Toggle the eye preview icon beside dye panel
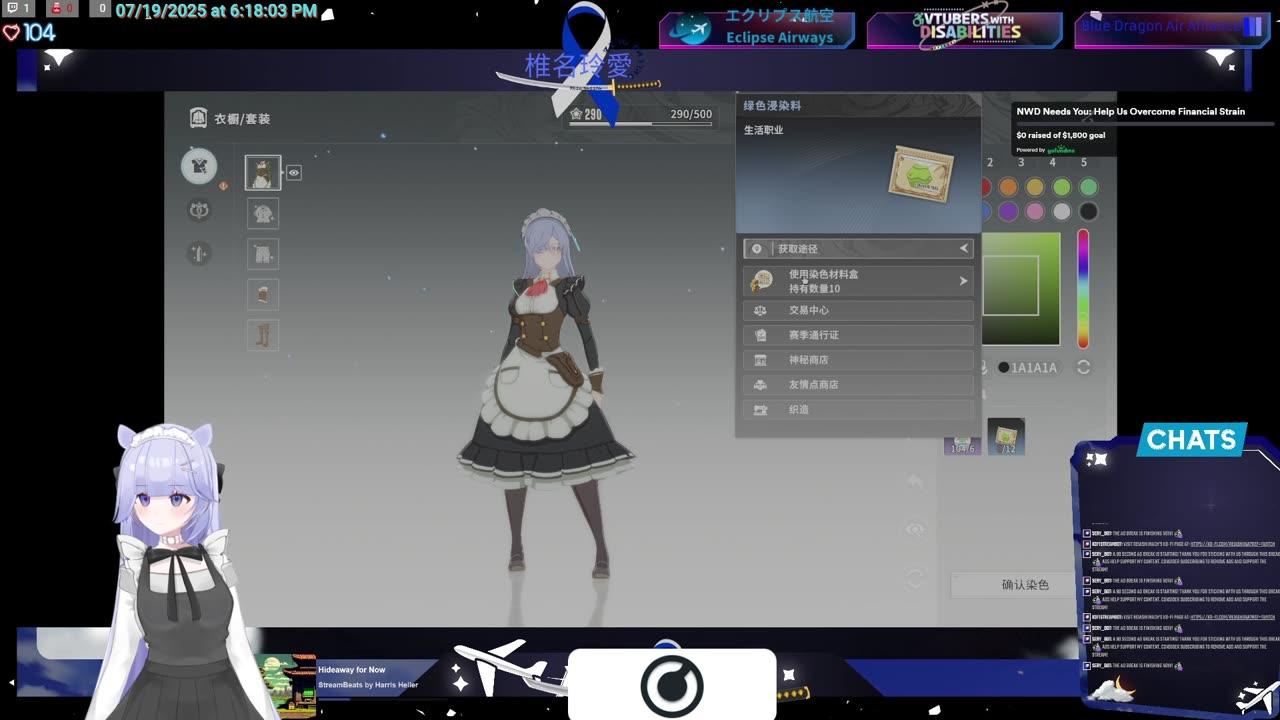 pos(914,530)
